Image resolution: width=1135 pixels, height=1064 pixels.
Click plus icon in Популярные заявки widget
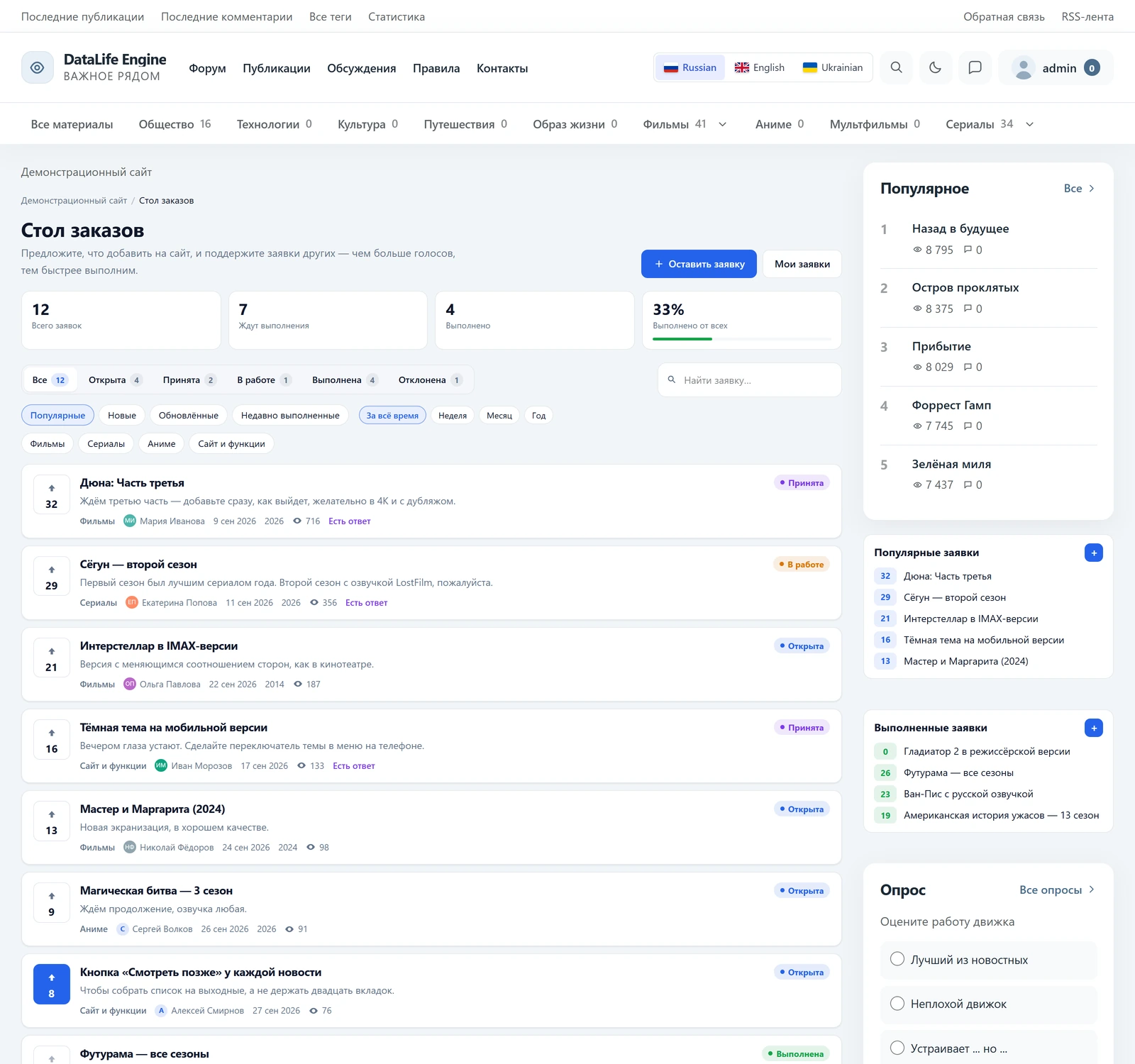pyautogui.click(x=1094, y=553)
